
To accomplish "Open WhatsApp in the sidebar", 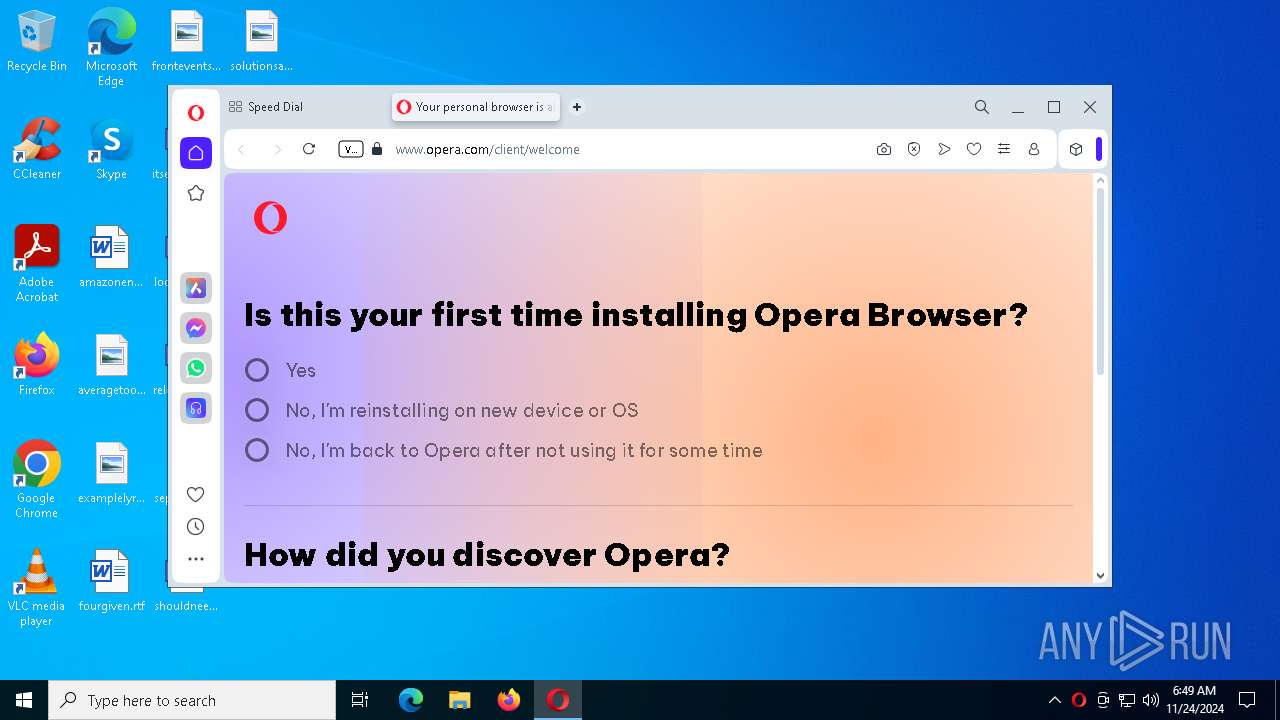I will coord(196,368).
